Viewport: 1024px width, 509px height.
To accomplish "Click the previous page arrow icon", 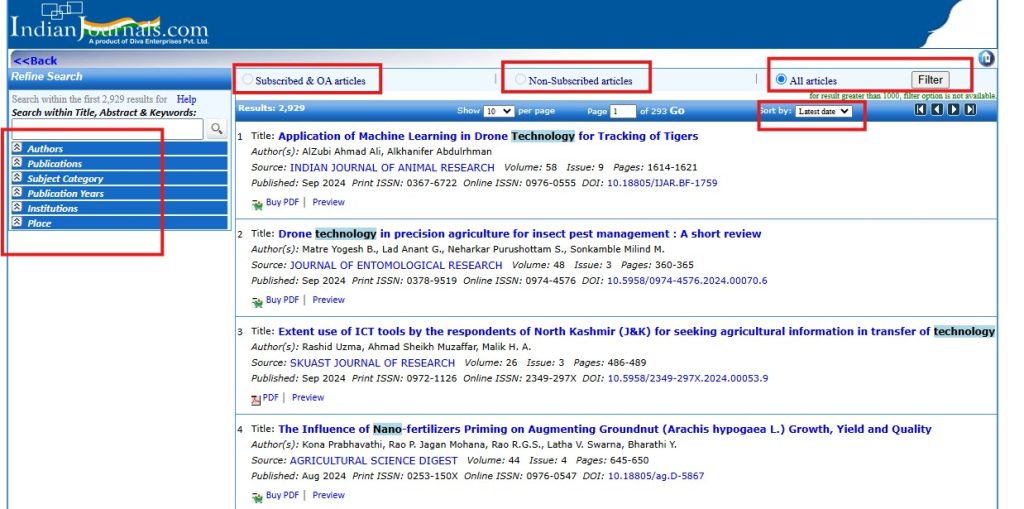I will (937, 110).
